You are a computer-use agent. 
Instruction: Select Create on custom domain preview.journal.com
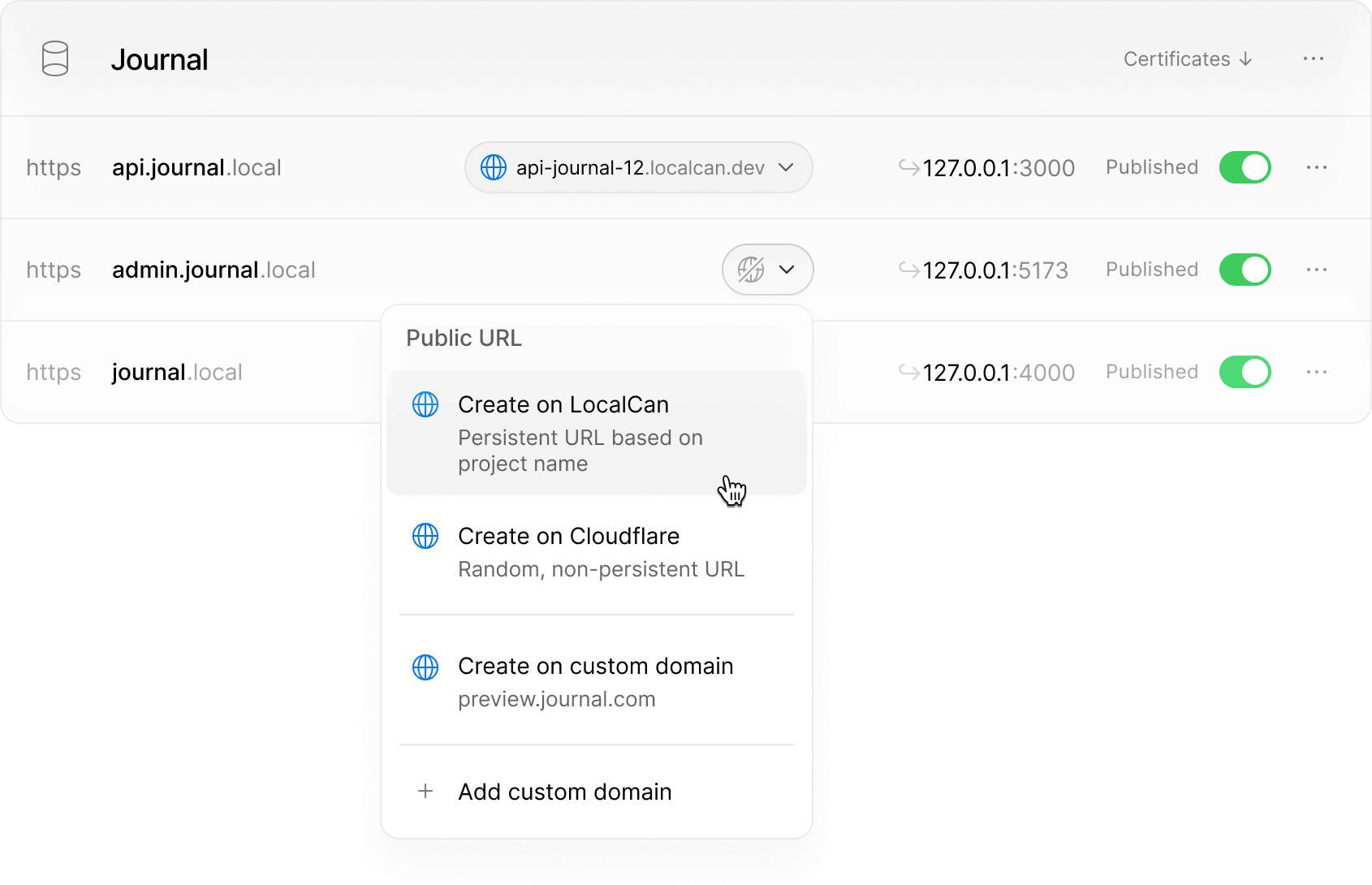tap(595, 667)
